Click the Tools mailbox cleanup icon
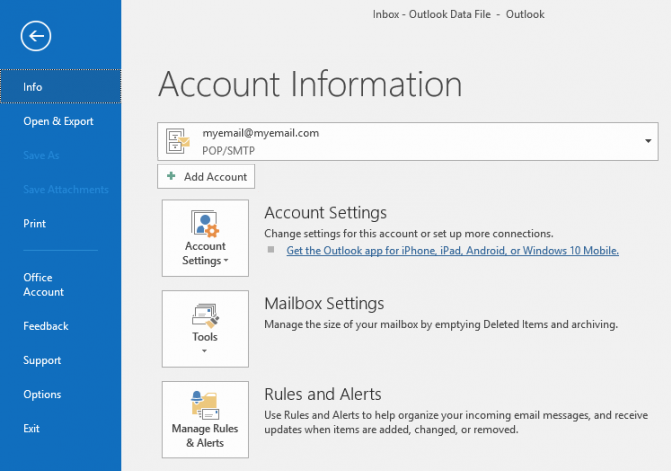This screenshot has width=671, height=471. coord(205,316)
